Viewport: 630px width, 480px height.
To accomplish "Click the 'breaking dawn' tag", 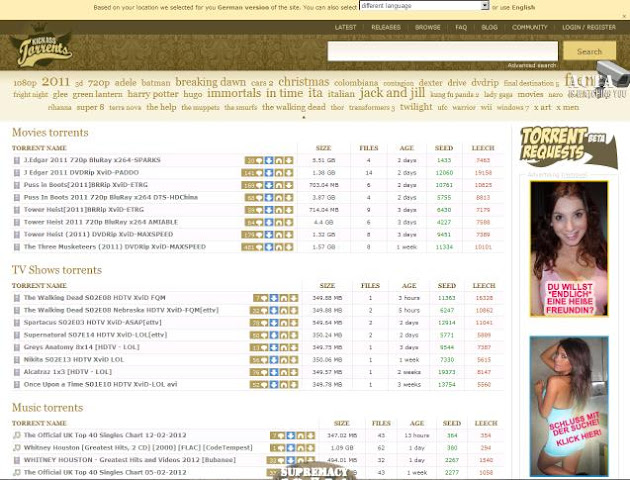I will pyautogui.click(x=210, y=82).
